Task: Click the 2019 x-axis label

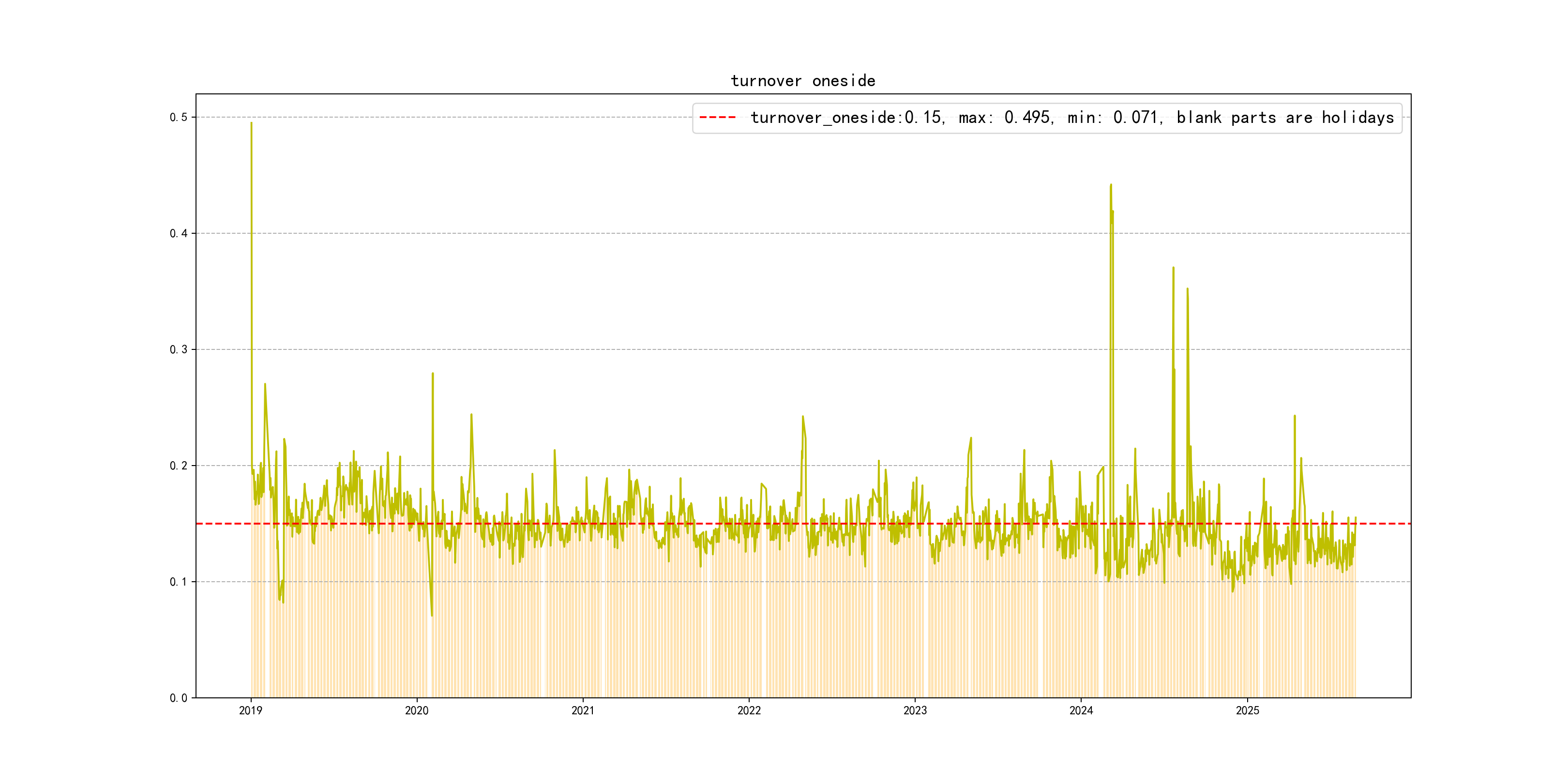Action: coord(250,710)
